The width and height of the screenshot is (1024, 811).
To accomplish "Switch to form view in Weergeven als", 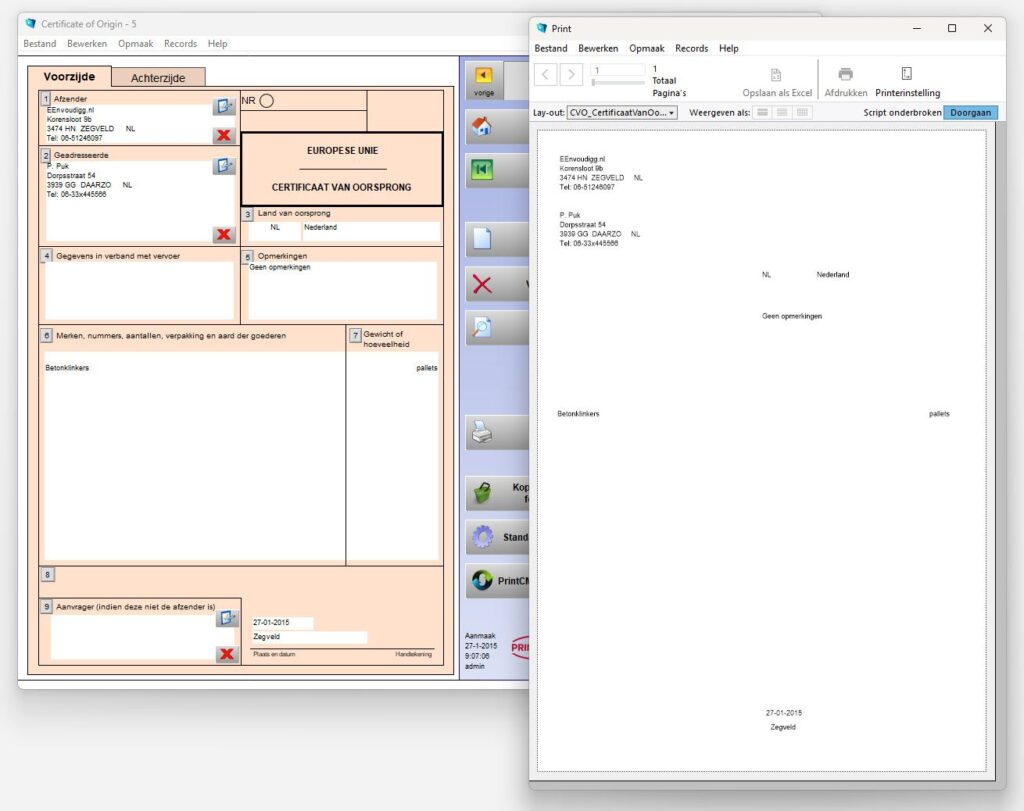I will pyautogui.click(x=763, y=113).
